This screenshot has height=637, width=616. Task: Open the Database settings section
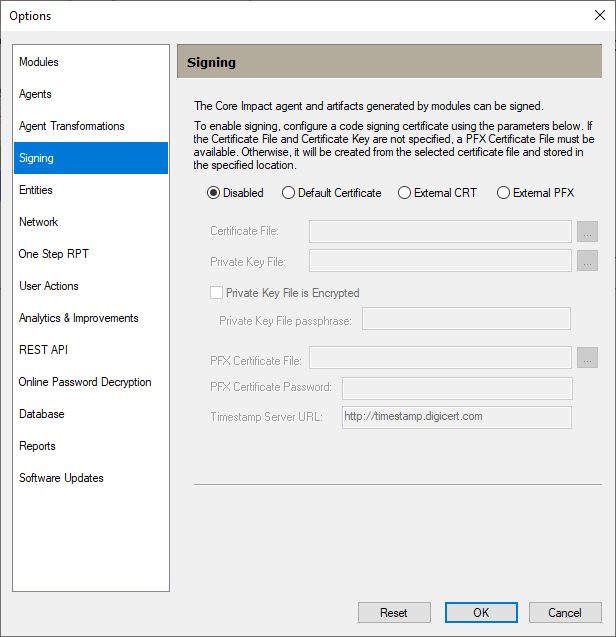tap(42, 414)
